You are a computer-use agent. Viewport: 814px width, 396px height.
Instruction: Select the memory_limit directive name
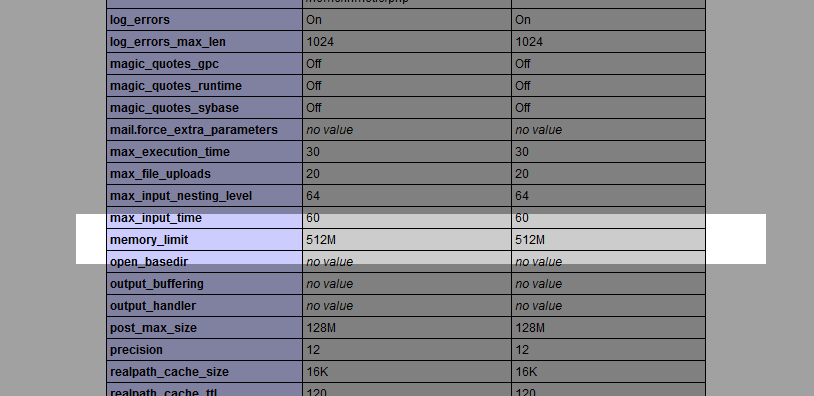point(149,240)
